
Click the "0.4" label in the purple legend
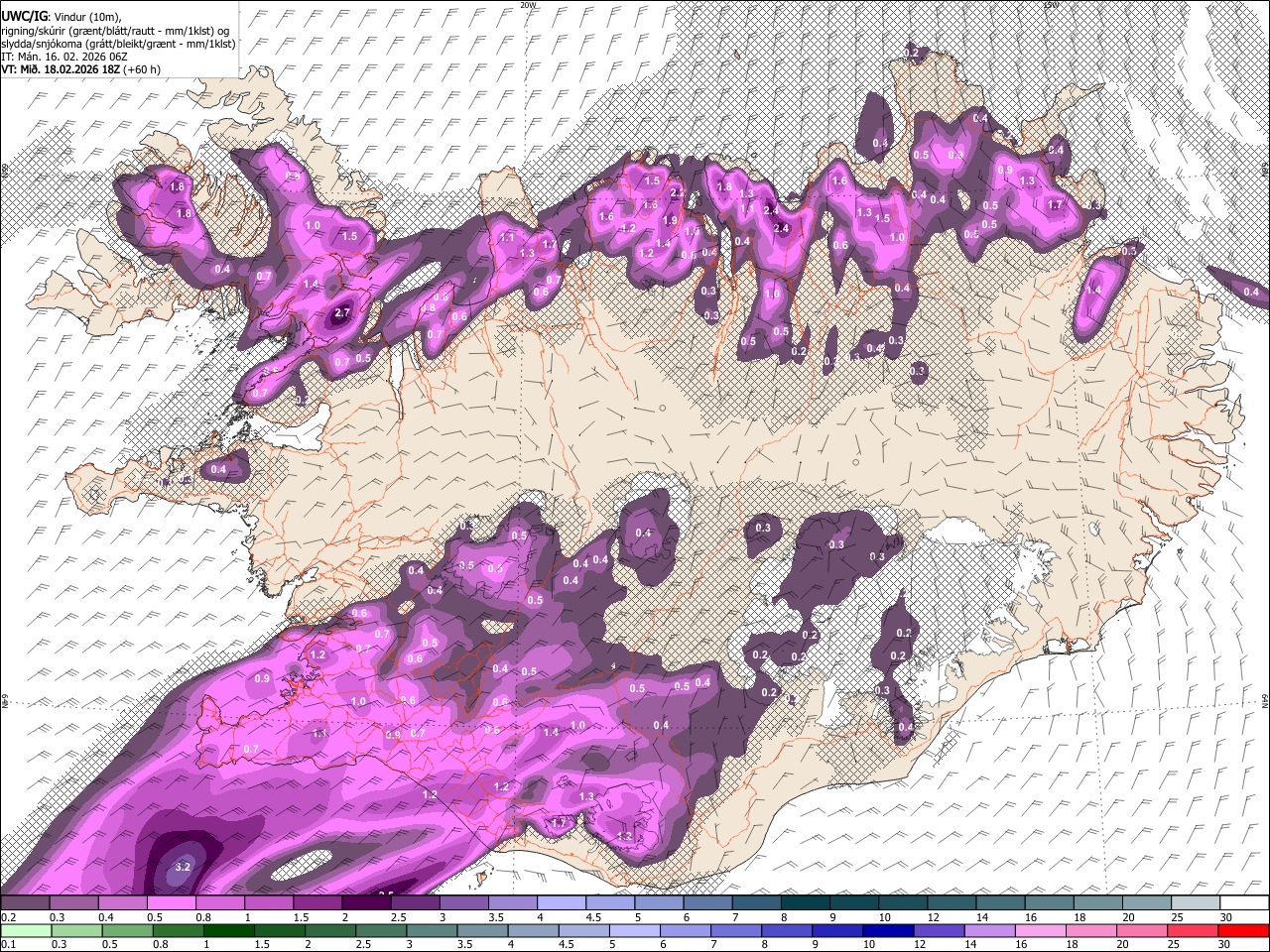pos(106,916)
